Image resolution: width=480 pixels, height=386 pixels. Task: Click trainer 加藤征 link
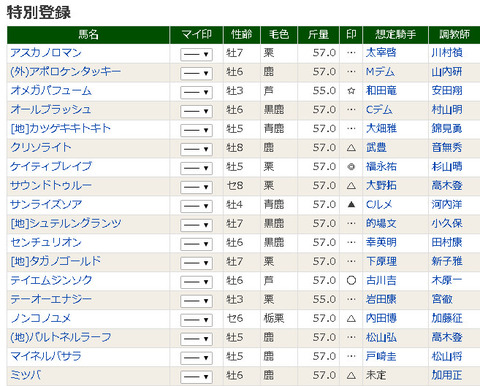coord(447,319)
